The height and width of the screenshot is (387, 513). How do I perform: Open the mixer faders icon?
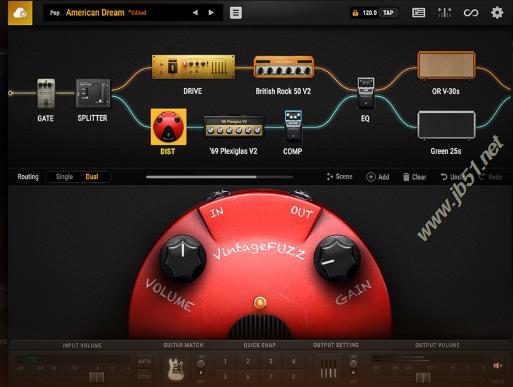tap(444, 13)
